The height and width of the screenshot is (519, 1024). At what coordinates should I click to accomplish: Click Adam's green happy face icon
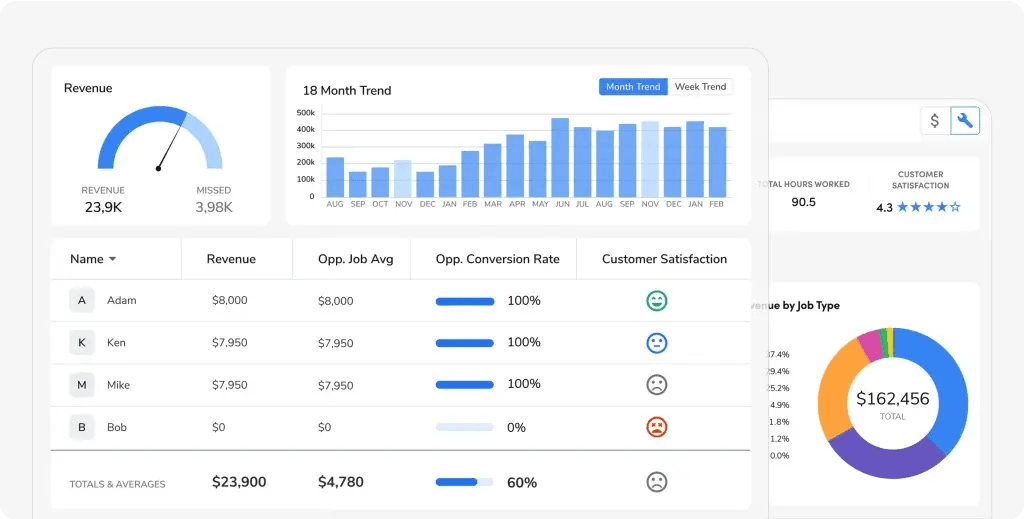point(656,301)
